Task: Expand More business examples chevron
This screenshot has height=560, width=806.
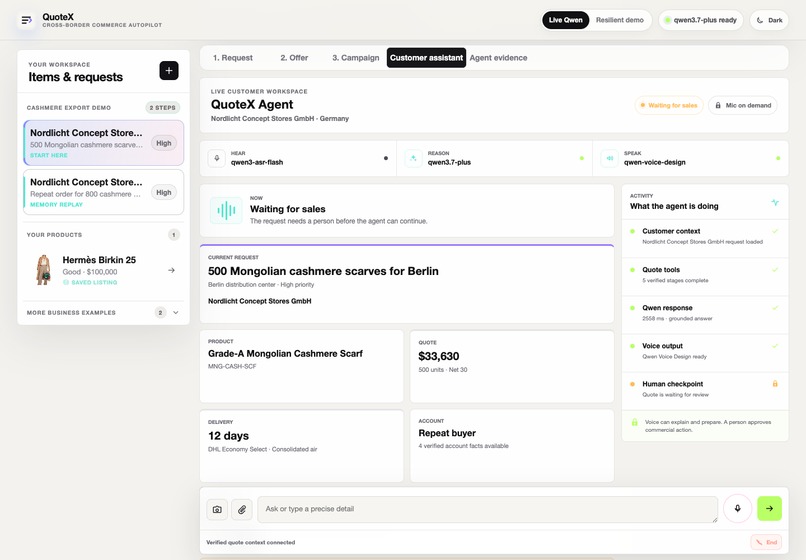Action: tap(176, 313)
